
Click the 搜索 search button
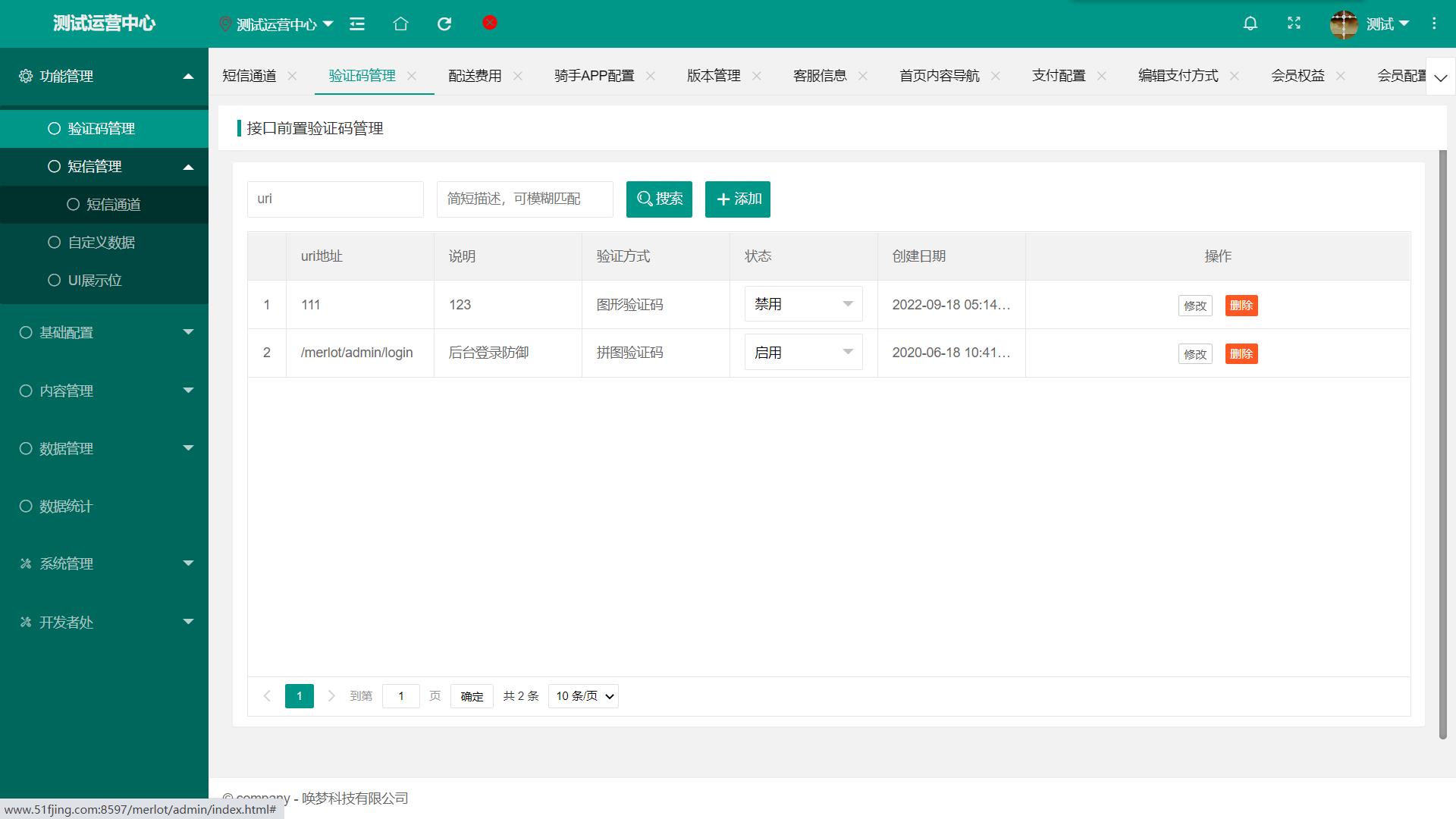click(x=659, y=199)
